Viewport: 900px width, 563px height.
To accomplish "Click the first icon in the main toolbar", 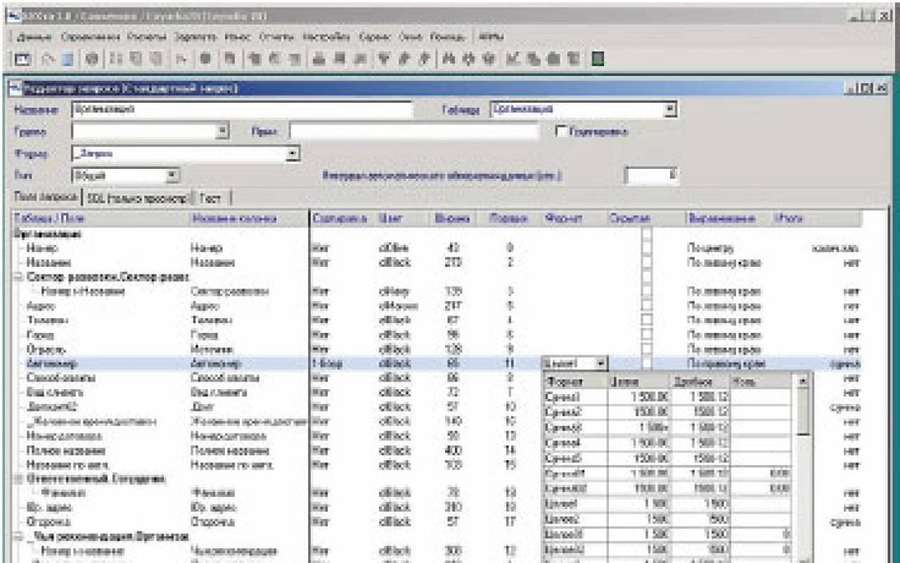I will 20,59.
